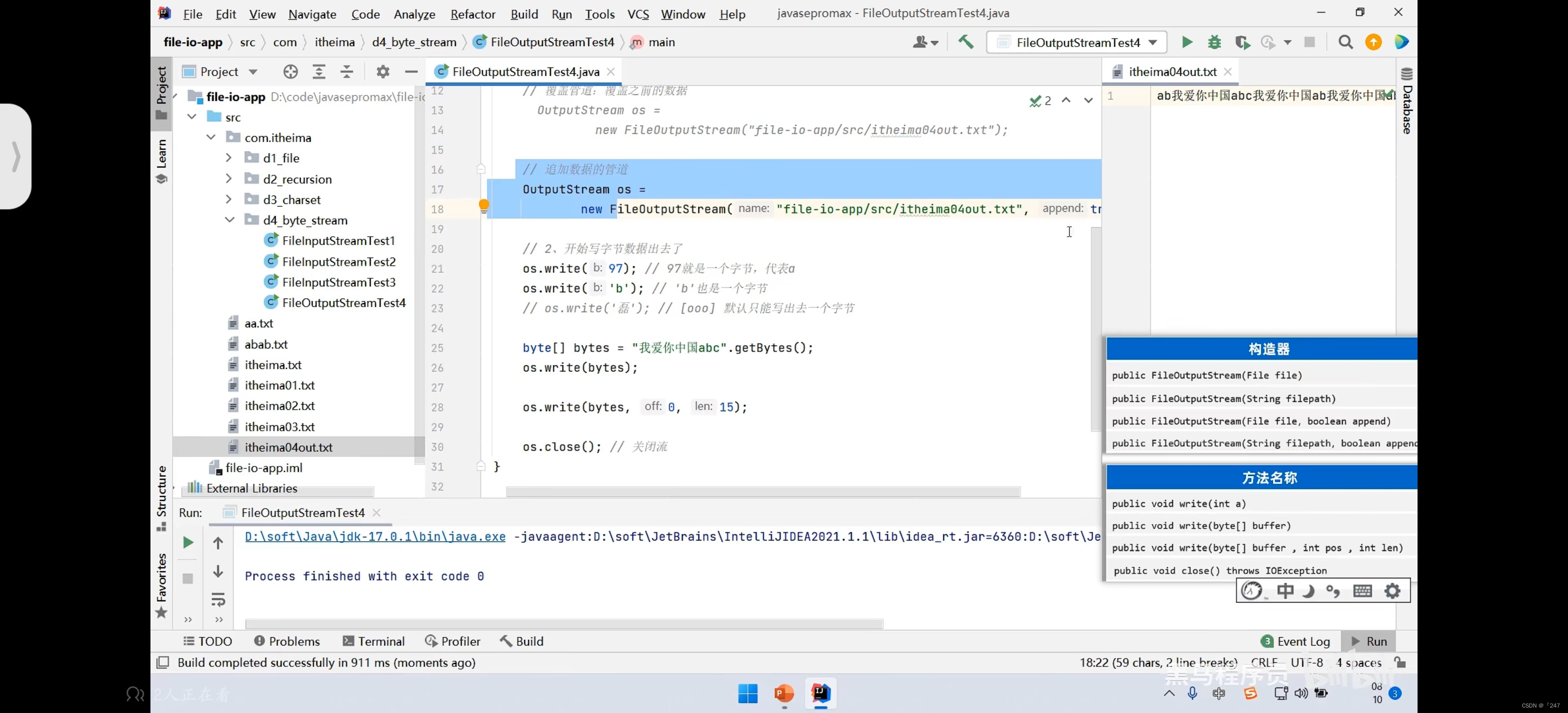The height and width of the screenshot is (713, 1568).
Task: Click the down arrow in Run console
Action: 218,571
